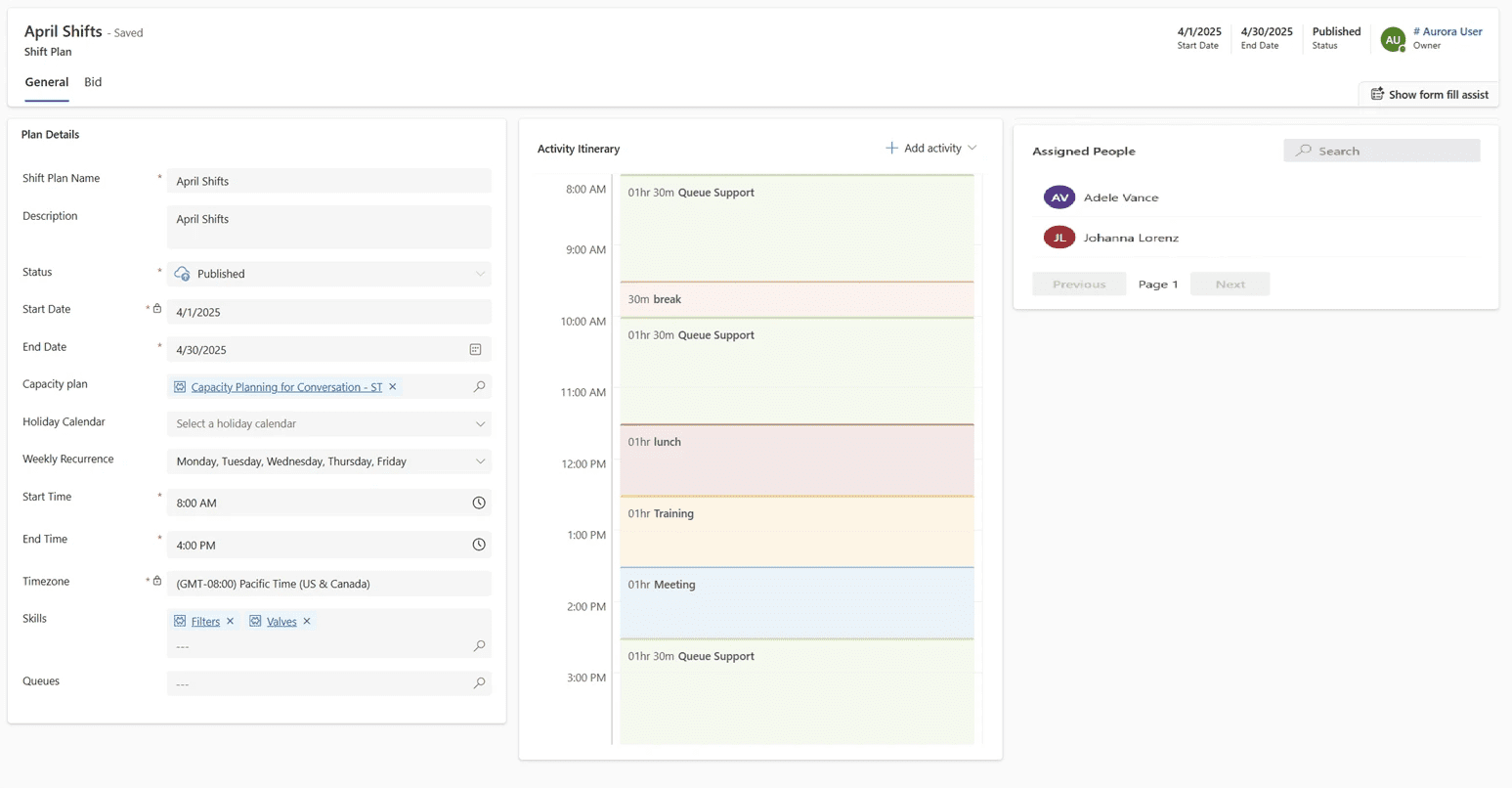Click the Start Date field
Viewport: 1512px width, 788px height.
pyautogui.click(x=329, y=312)
